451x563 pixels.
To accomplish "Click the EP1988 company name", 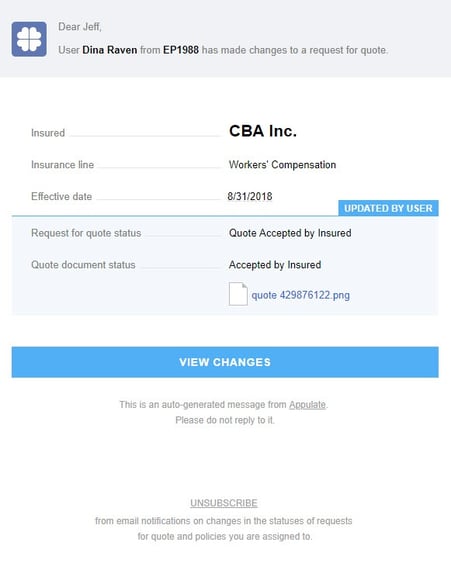I will click(181, 50).
